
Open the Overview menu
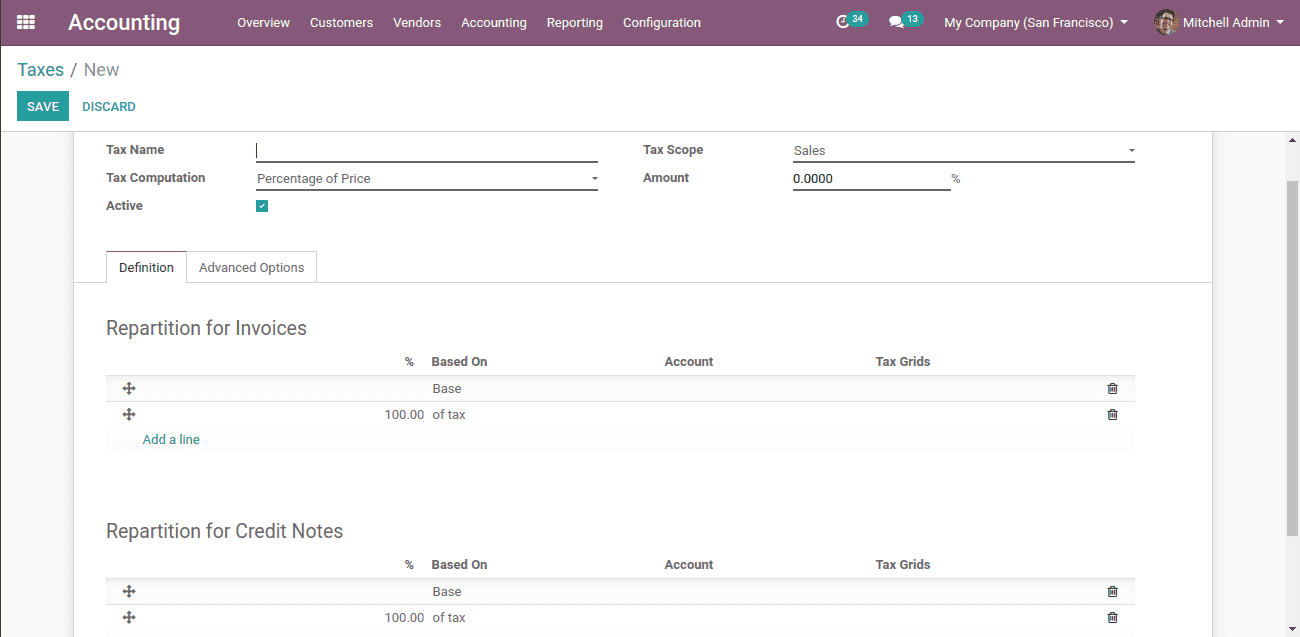pyautogui.click(x=263, y=22)
